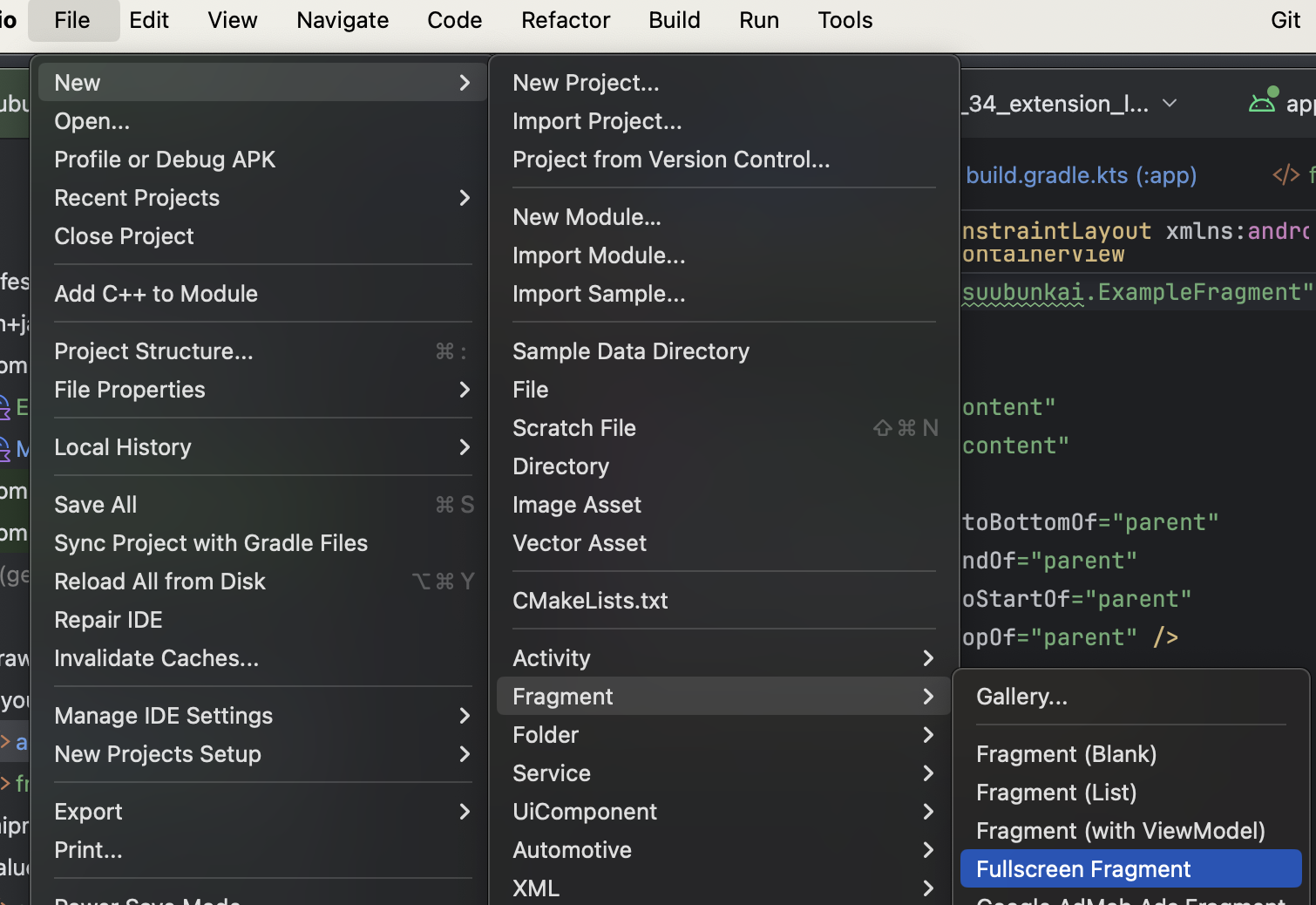The height and width of the screenshot is (905, 1316).
Task: Open the Tools menu
Action: (x=845, y=20)
